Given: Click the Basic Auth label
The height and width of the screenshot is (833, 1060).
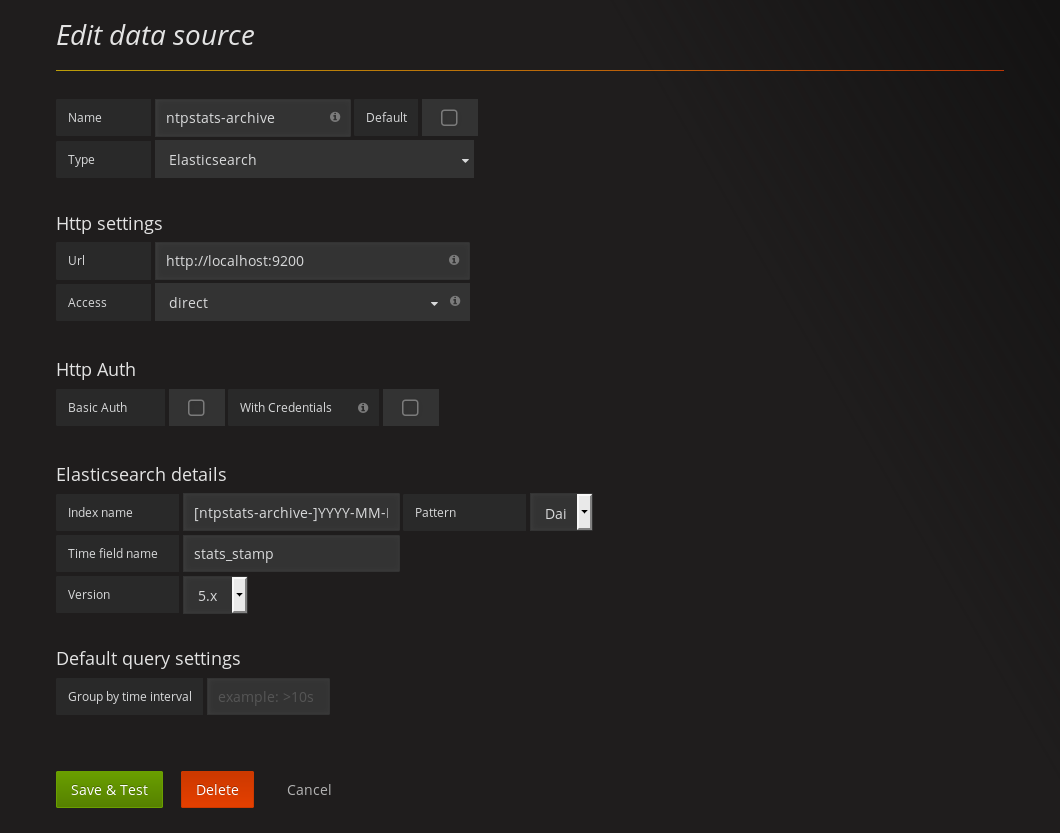Looking at the screenshot, I should click(97, 408).
